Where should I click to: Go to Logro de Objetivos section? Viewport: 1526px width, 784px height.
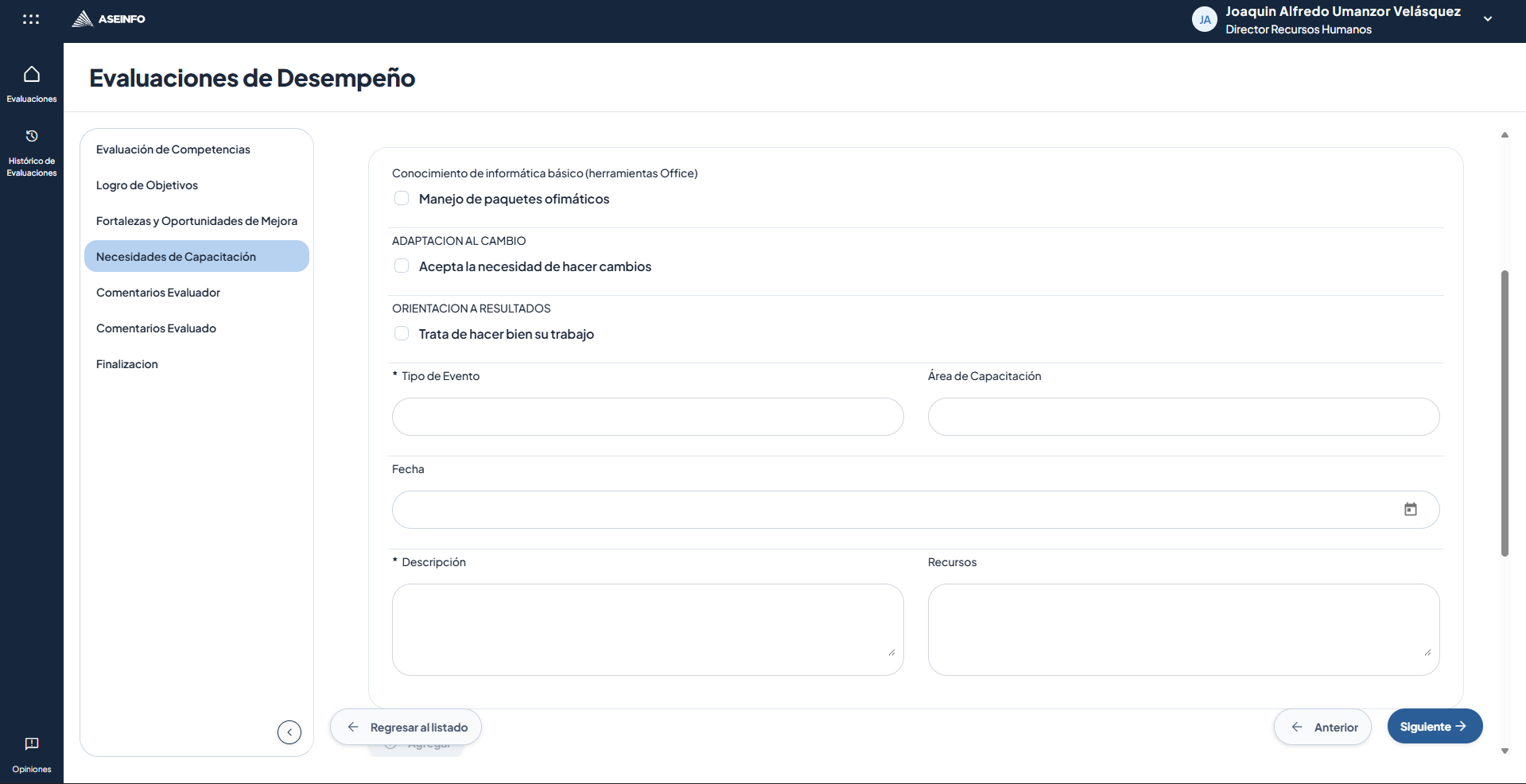(196, 185)
